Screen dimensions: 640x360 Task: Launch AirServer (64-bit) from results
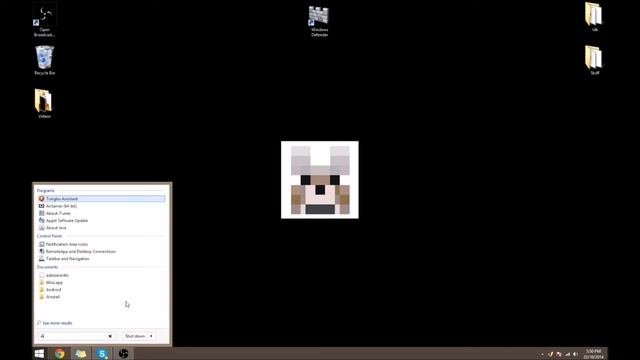[x=101, y=206]
